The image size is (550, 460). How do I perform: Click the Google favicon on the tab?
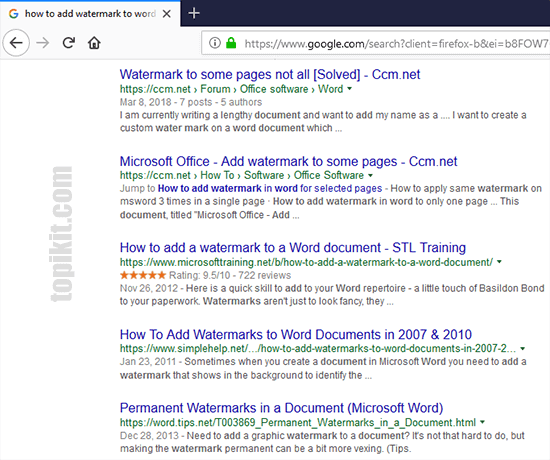coord(14,14)
